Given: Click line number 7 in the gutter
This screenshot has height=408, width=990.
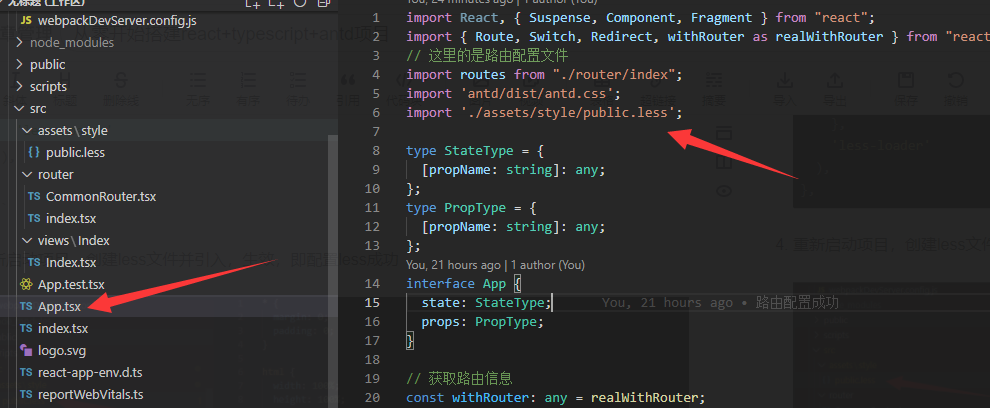Looking at the screenshot, I should click(376, 132).
